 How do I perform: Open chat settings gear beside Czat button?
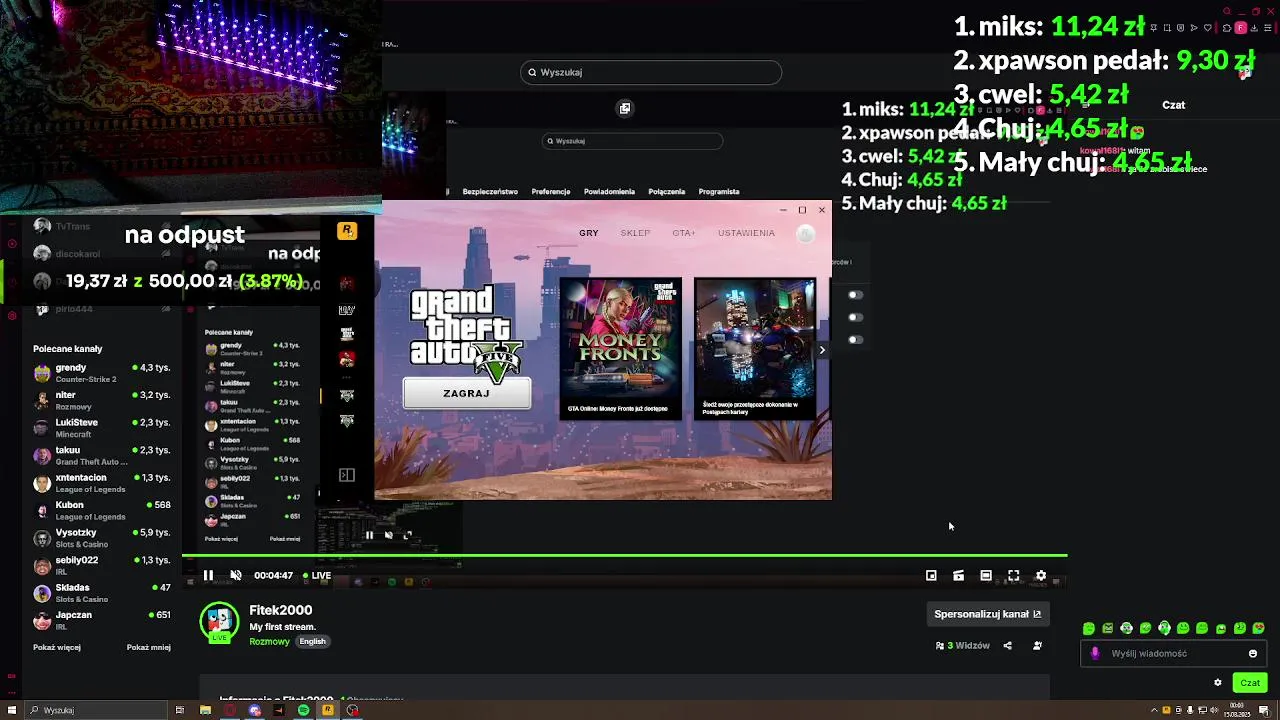click(1218, 683)
